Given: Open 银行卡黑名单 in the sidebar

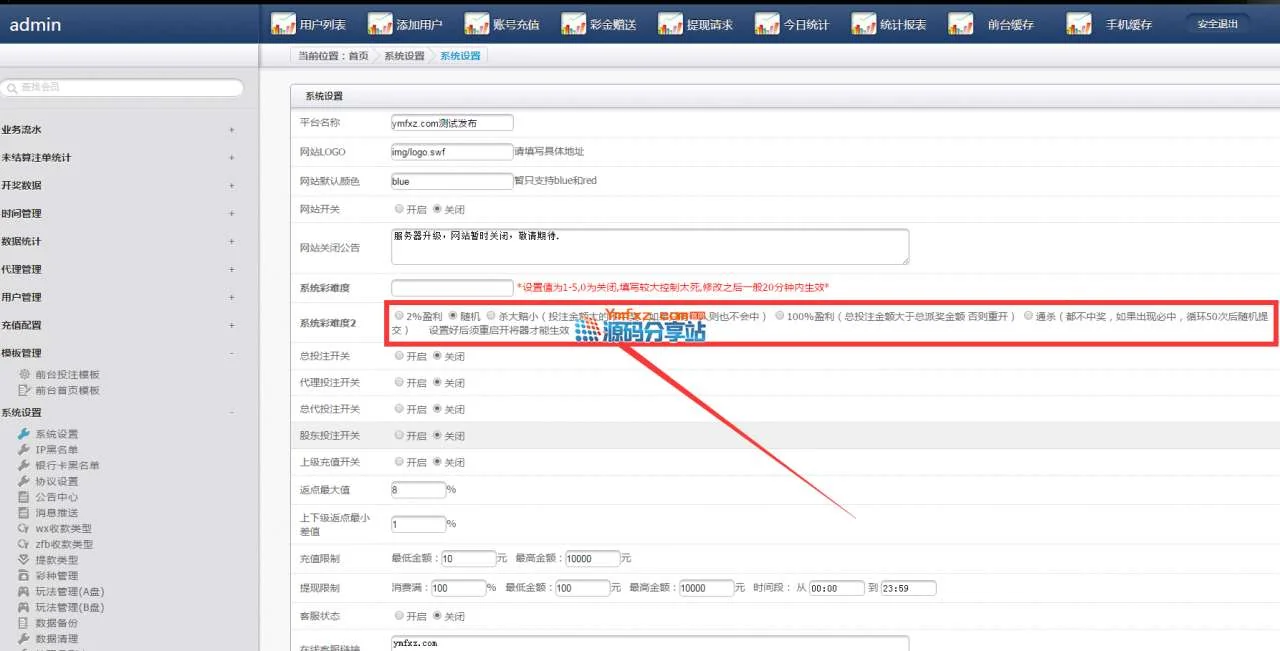Looking at the screenshot, I should 67,466.
